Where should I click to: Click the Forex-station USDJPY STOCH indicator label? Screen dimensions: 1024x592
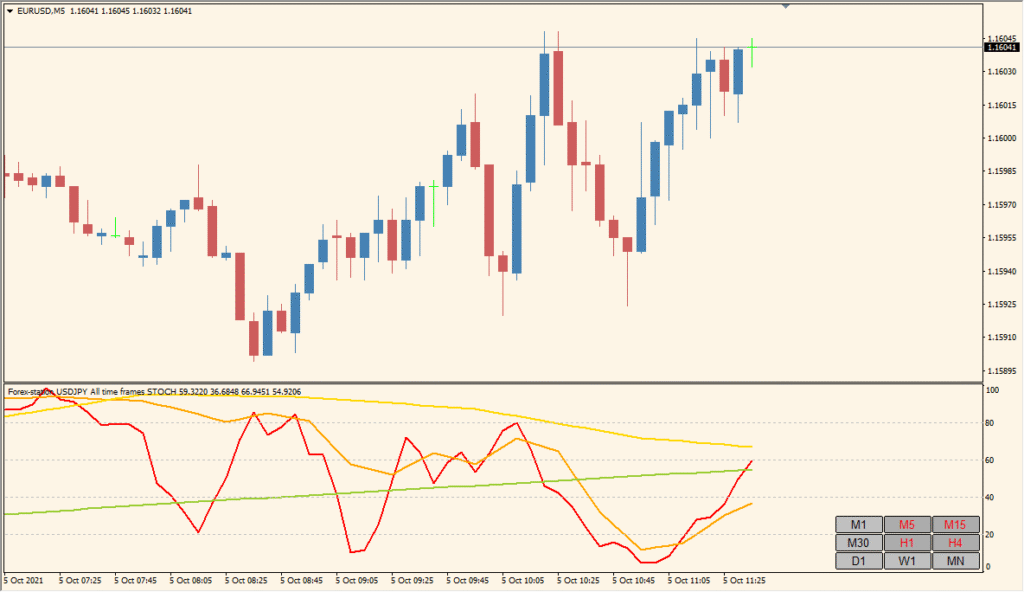coord(154,392)
